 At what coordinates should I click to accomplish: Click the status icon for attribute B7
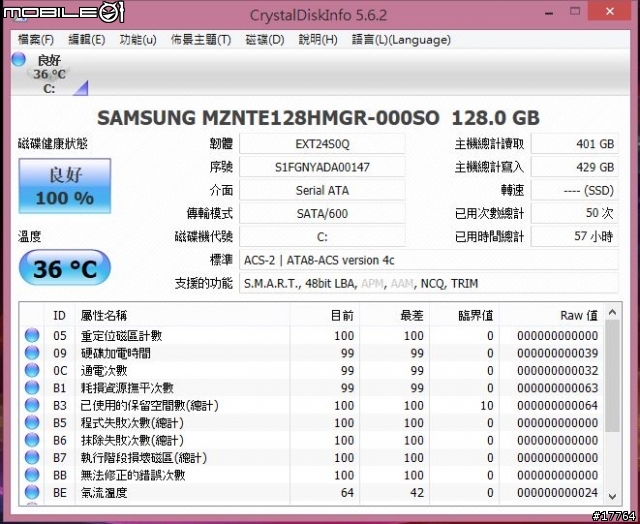tap(32, 457)
